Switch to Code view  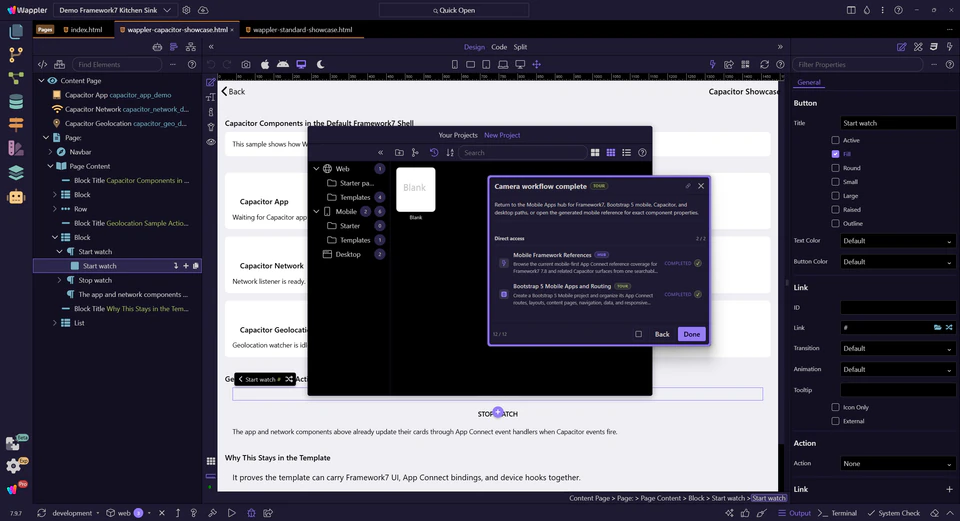(x=499, y=47)
